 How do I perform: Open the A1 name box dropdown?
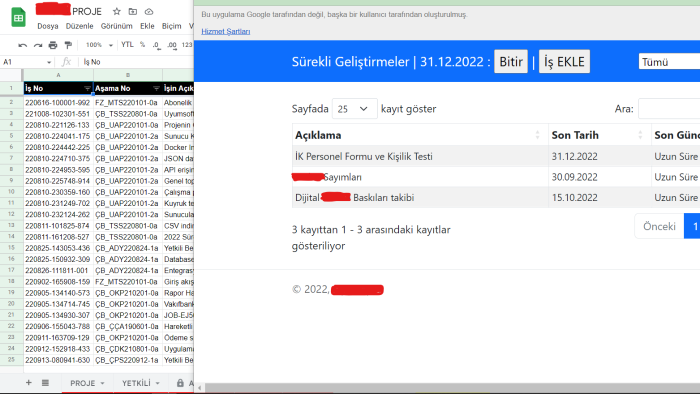pos(49,62)
